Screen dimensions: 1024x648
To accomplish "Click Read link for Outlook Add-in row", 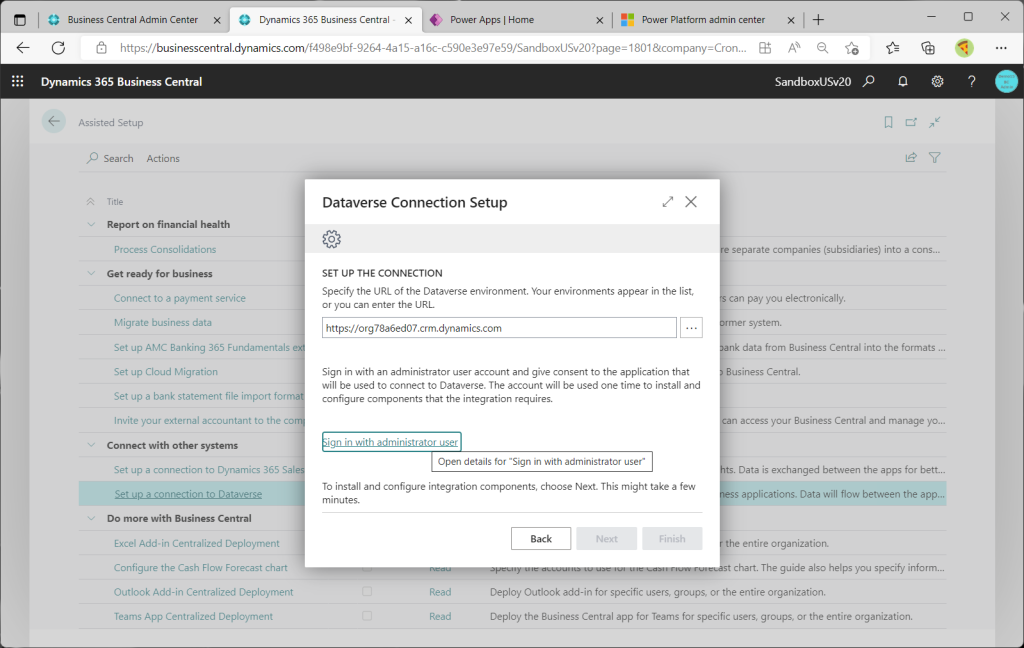I will point(440,592).
